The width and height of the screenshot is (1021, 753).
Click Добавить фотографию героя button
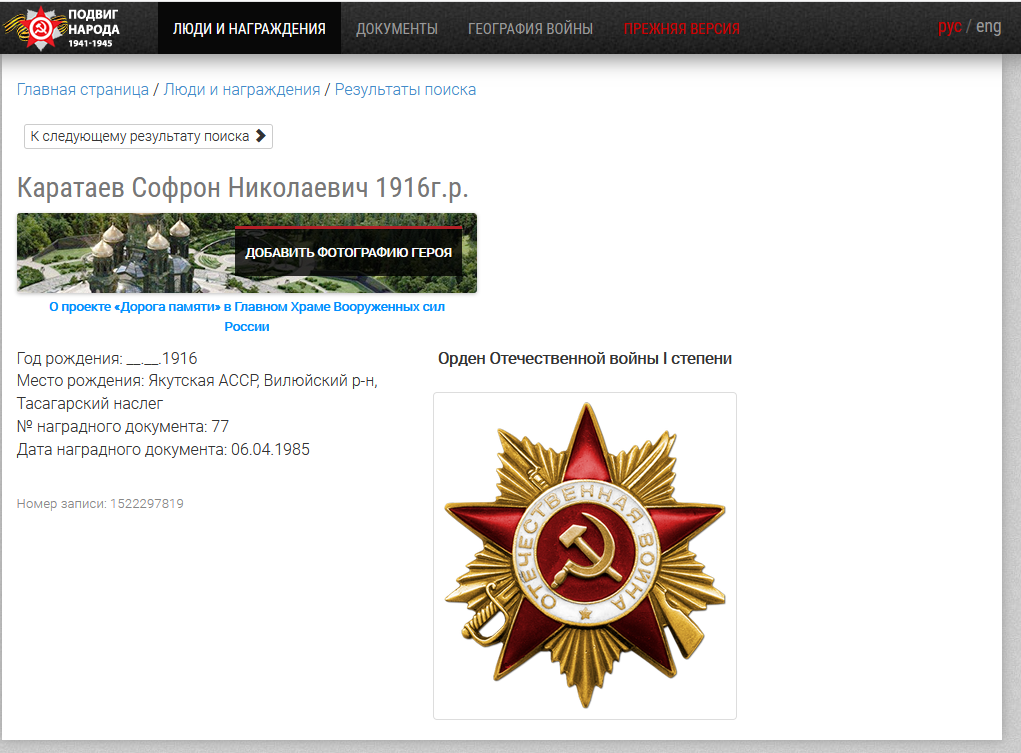pos(348,252)
